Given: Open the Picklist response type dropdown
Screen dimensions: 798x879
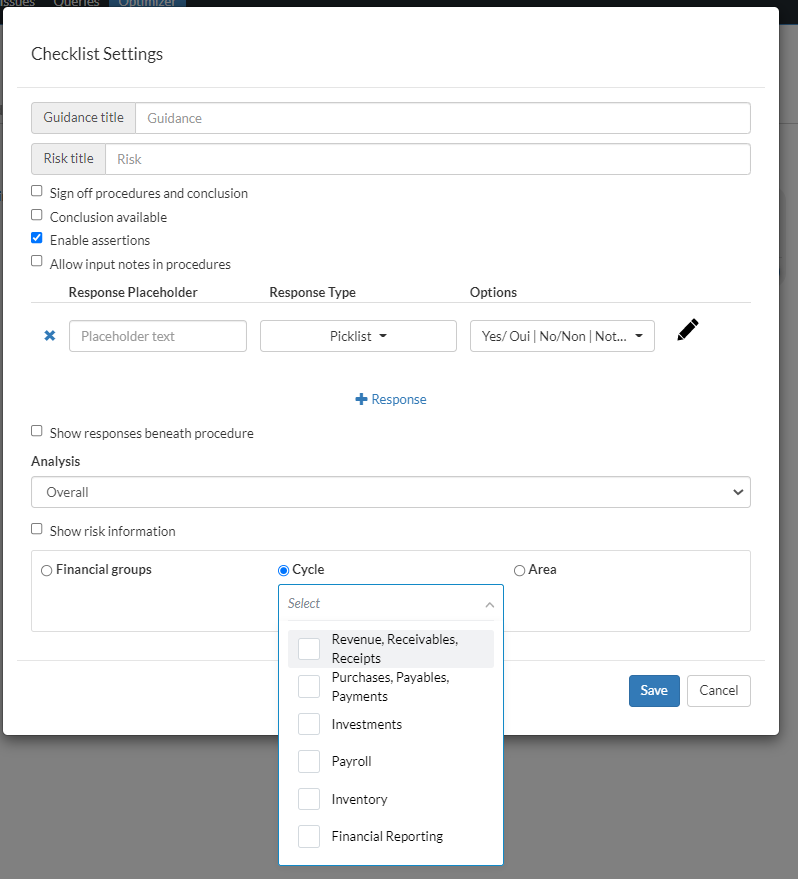Looking at the screenshot, I should click(358, 336).
